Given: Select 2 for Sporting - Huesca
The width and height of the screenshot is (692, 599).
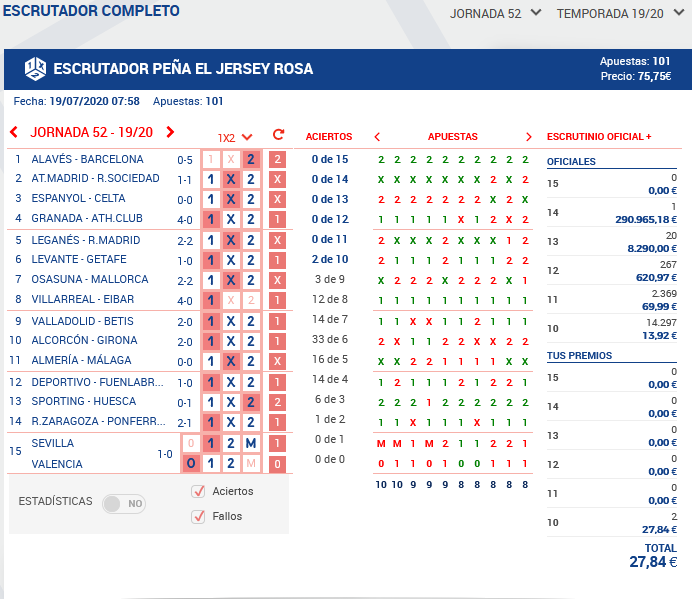Looking at the screenshot, I should coord(251,402).
